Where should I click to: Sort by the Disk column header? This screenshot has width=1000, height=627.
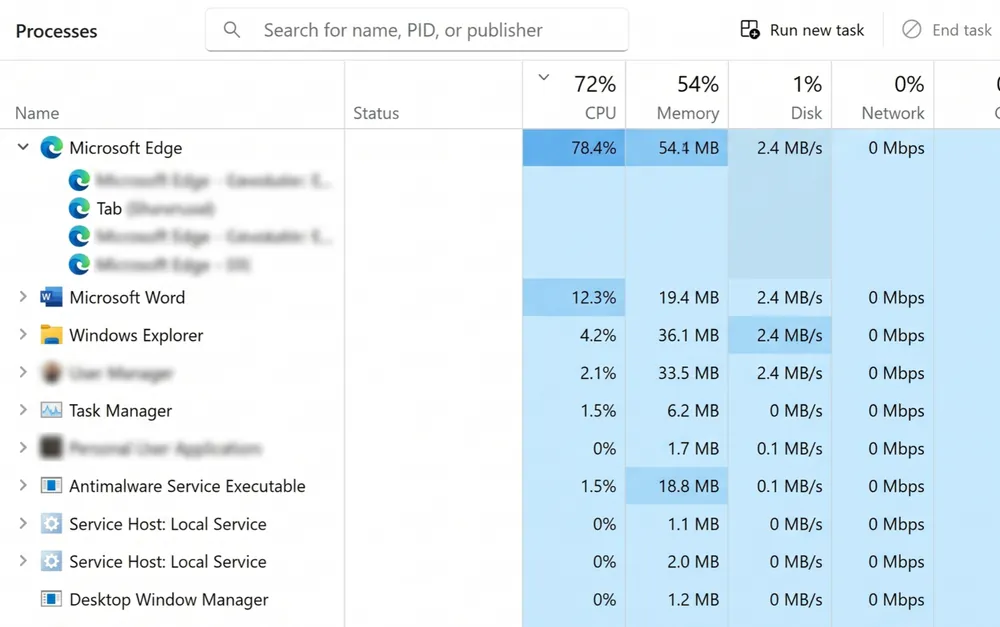780,96
